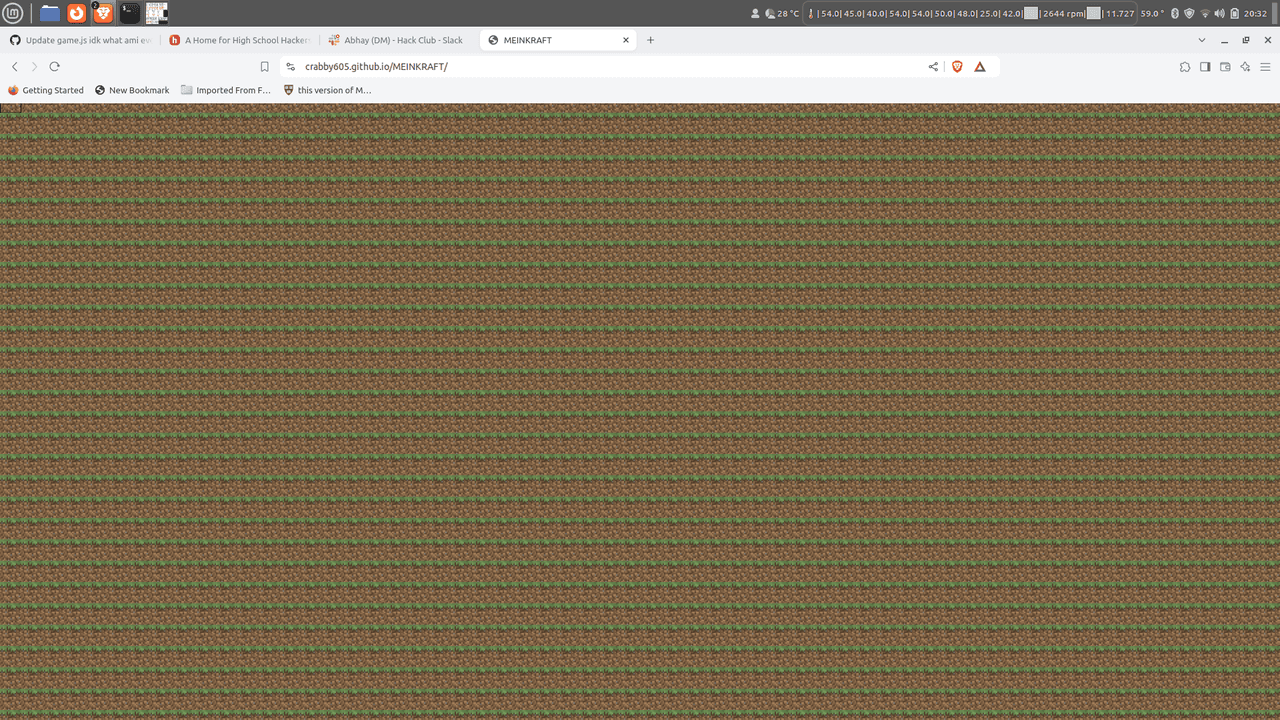
Task: Open the Linux Mint start menu
Action: [13, 13]
